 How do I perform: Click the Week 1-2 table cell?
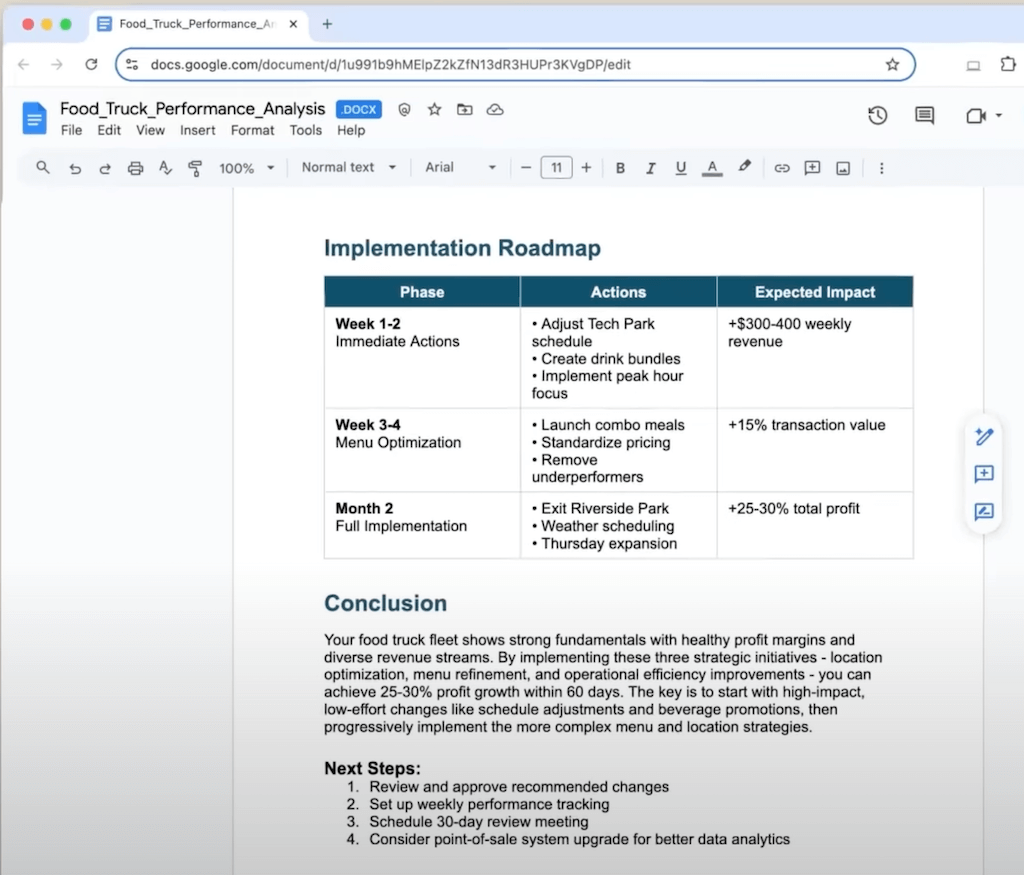tap(422, 358)
